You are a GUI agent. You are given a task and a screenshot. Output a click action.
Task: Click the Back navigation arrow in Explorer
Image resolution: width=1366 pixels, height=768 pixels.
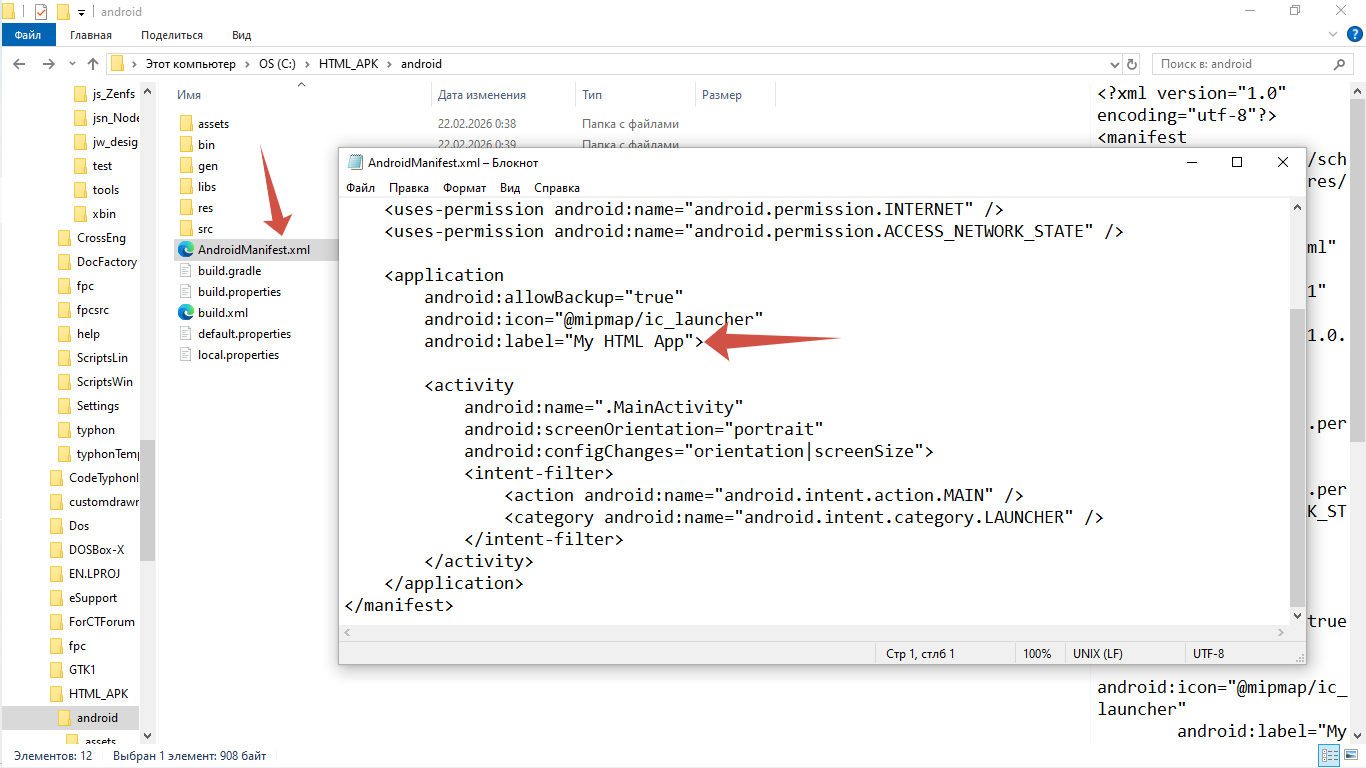(x=19, y=64)
